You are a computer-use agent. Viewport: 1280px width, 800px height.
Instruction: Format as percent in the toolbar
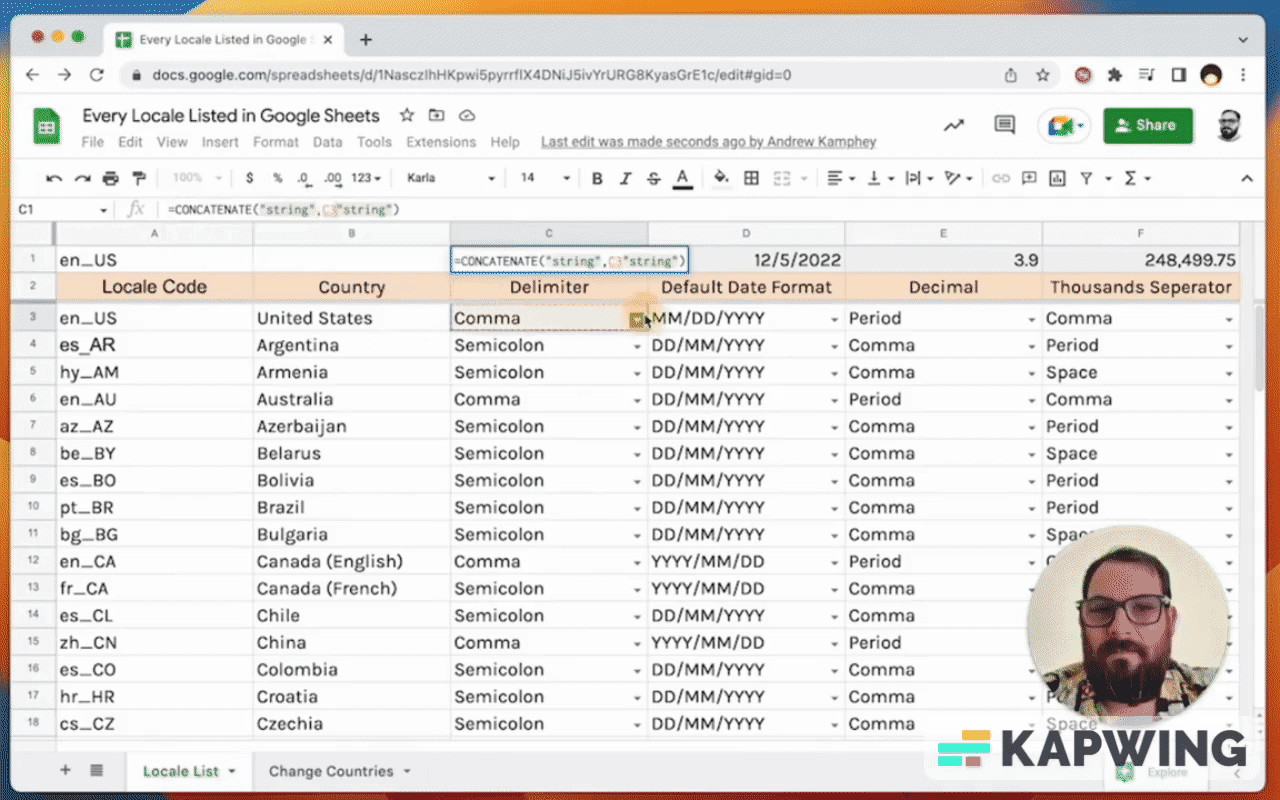277,178
